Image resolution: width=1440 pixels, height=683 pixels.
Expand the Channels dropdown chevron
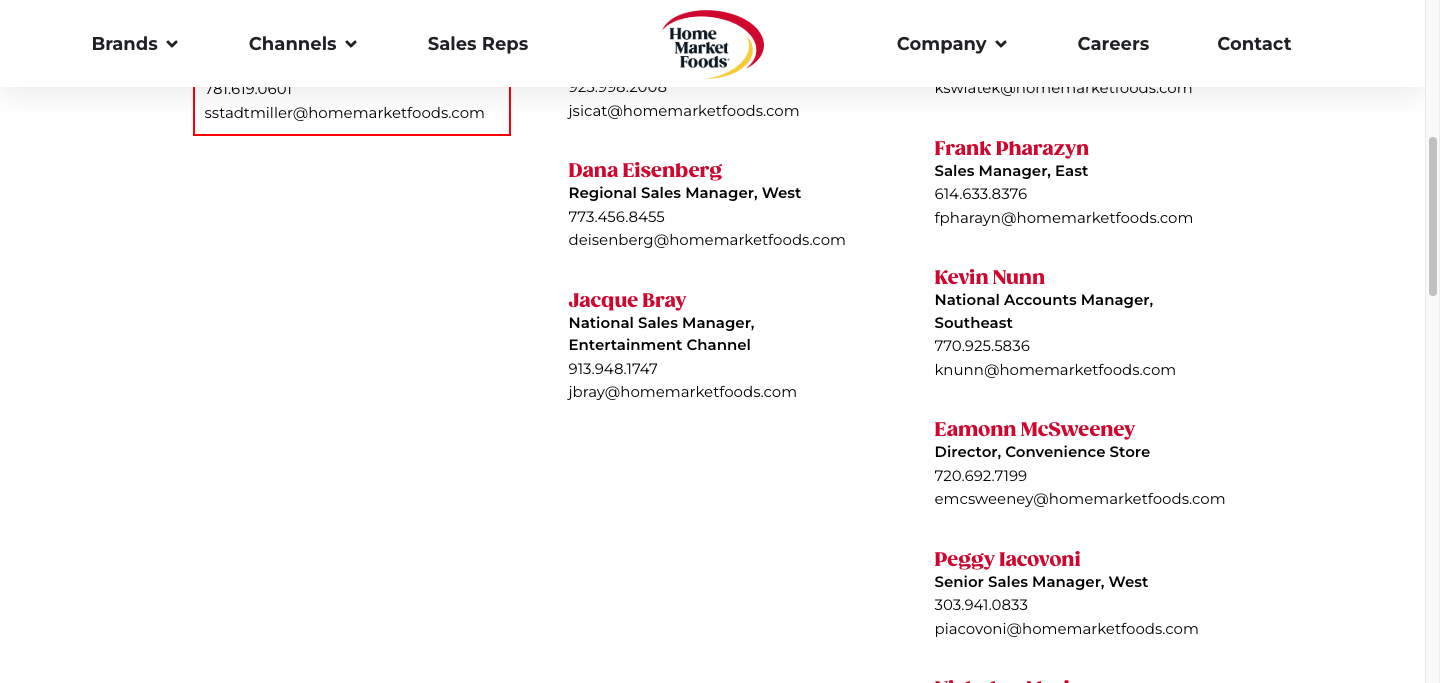click(351, 44)
